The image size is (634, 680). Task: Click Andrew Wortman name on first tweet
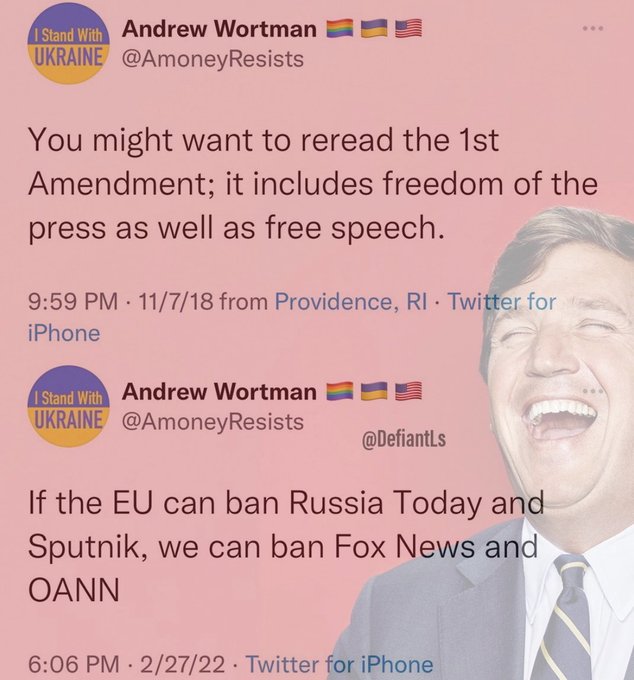[x=219, y=29]
